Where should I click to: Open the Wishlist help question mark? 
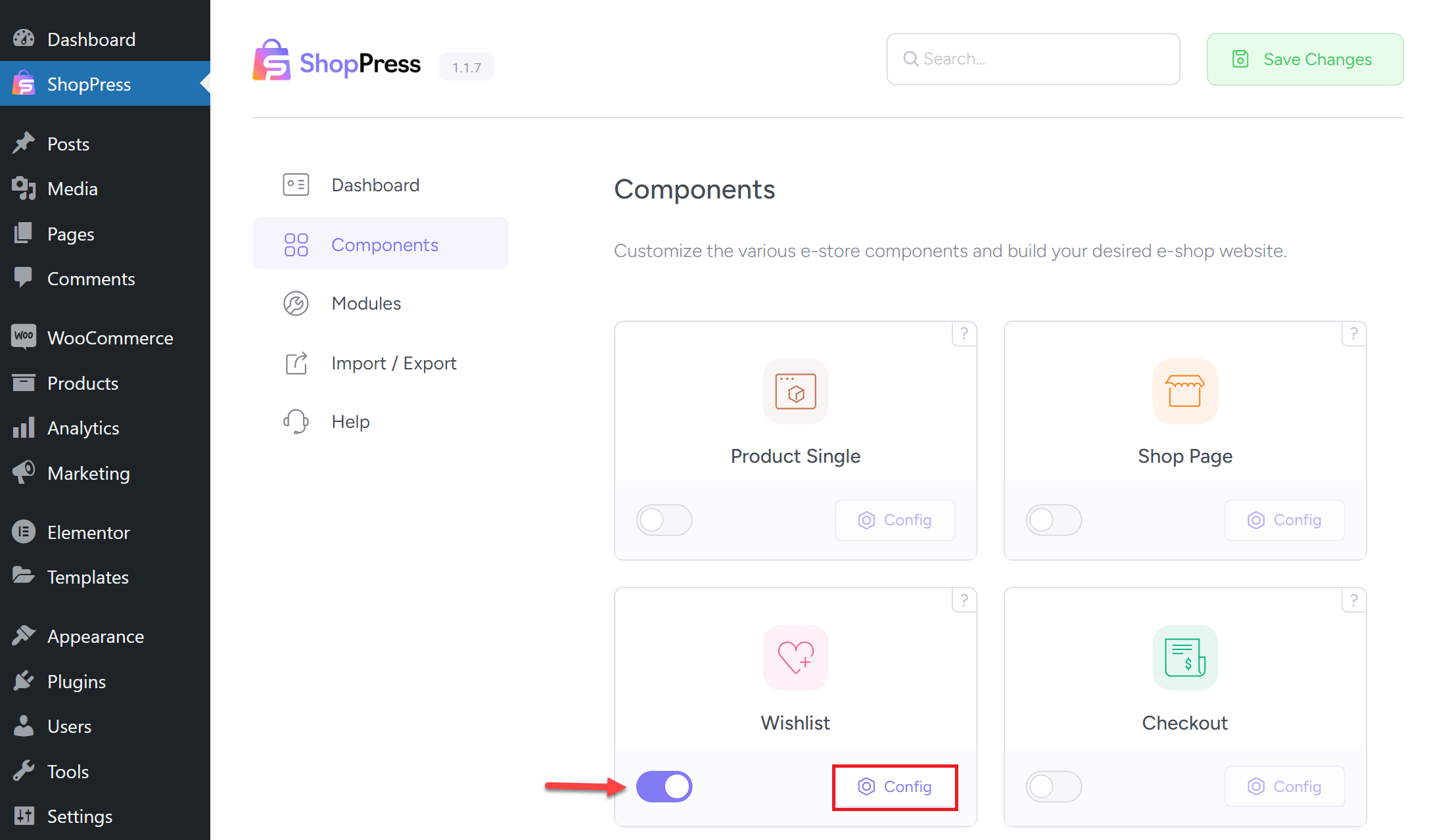964,600
